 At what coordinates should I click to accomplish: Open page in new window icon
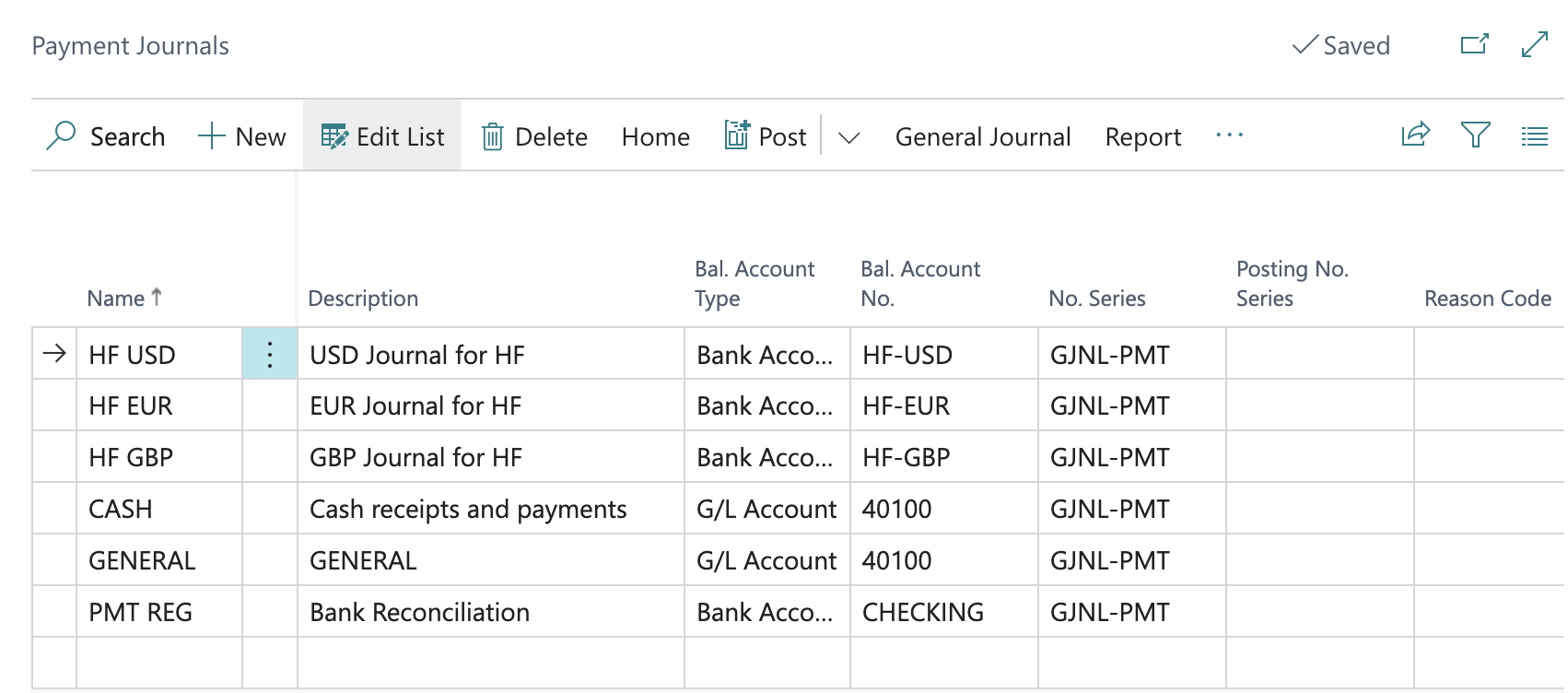click(1474, 44)
